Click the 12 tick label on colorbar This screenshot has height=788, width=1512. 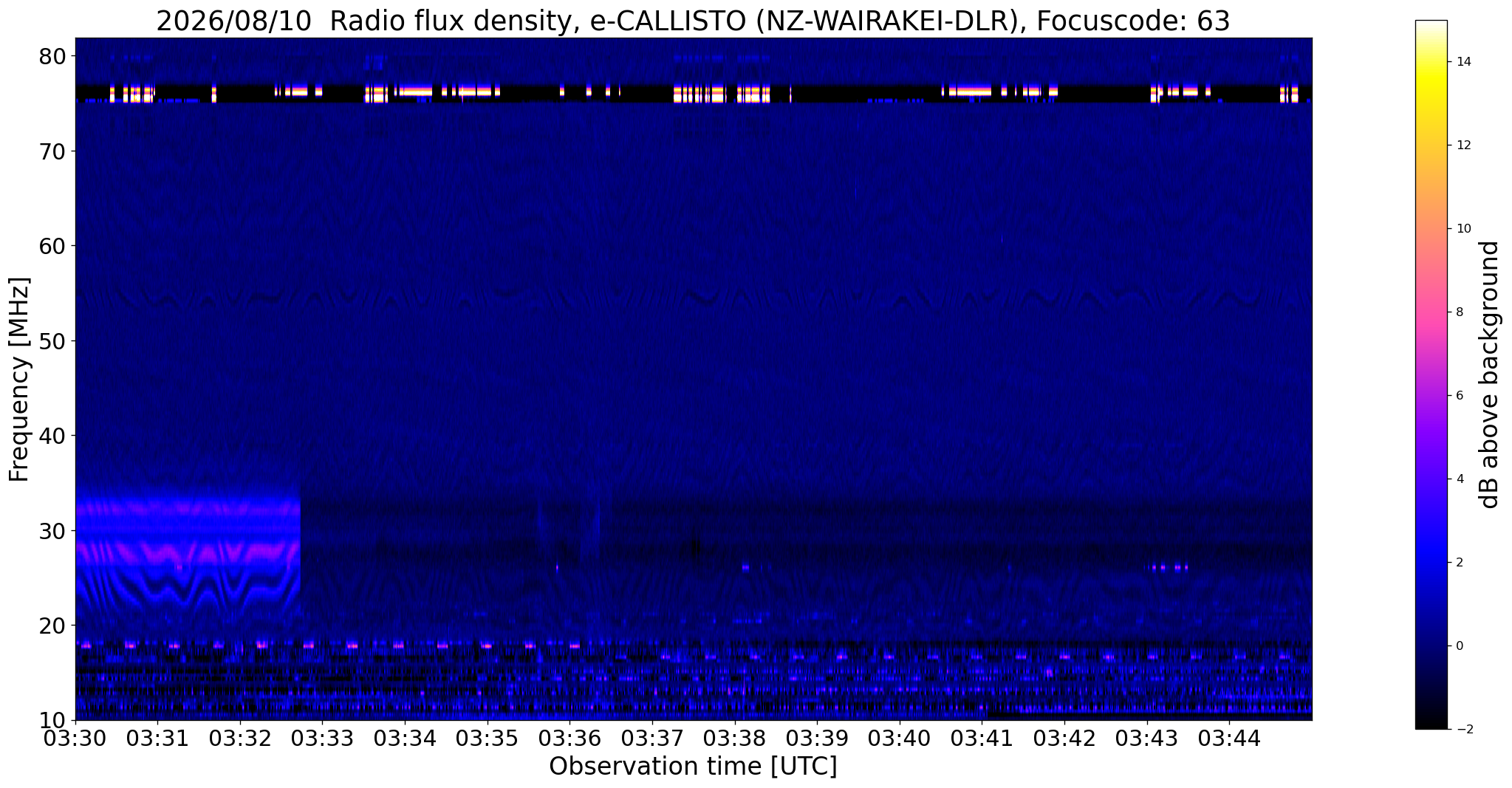pyautogui.click(x=1463, y=145)
